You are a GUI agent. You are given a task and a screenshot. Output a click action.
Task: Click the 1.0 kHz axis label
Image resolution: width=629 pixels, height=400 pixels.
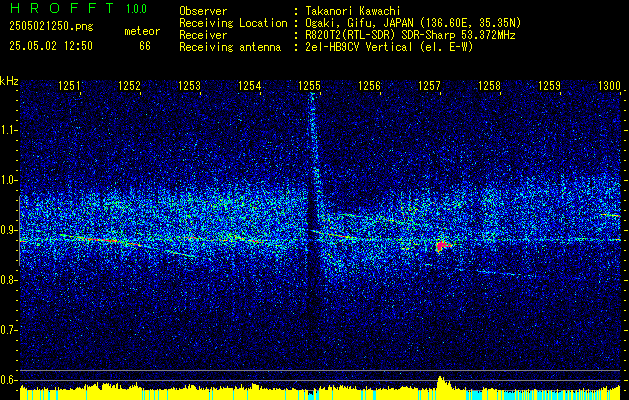pos(9,180)
